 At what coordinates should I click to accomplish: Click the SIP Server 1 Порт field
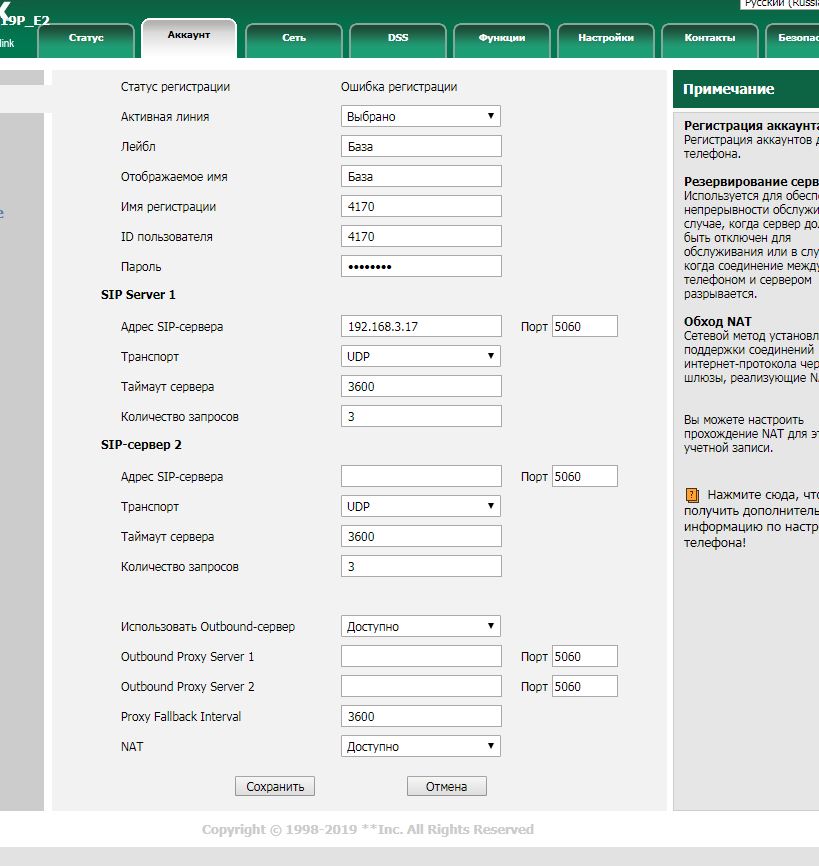[584, 327]
